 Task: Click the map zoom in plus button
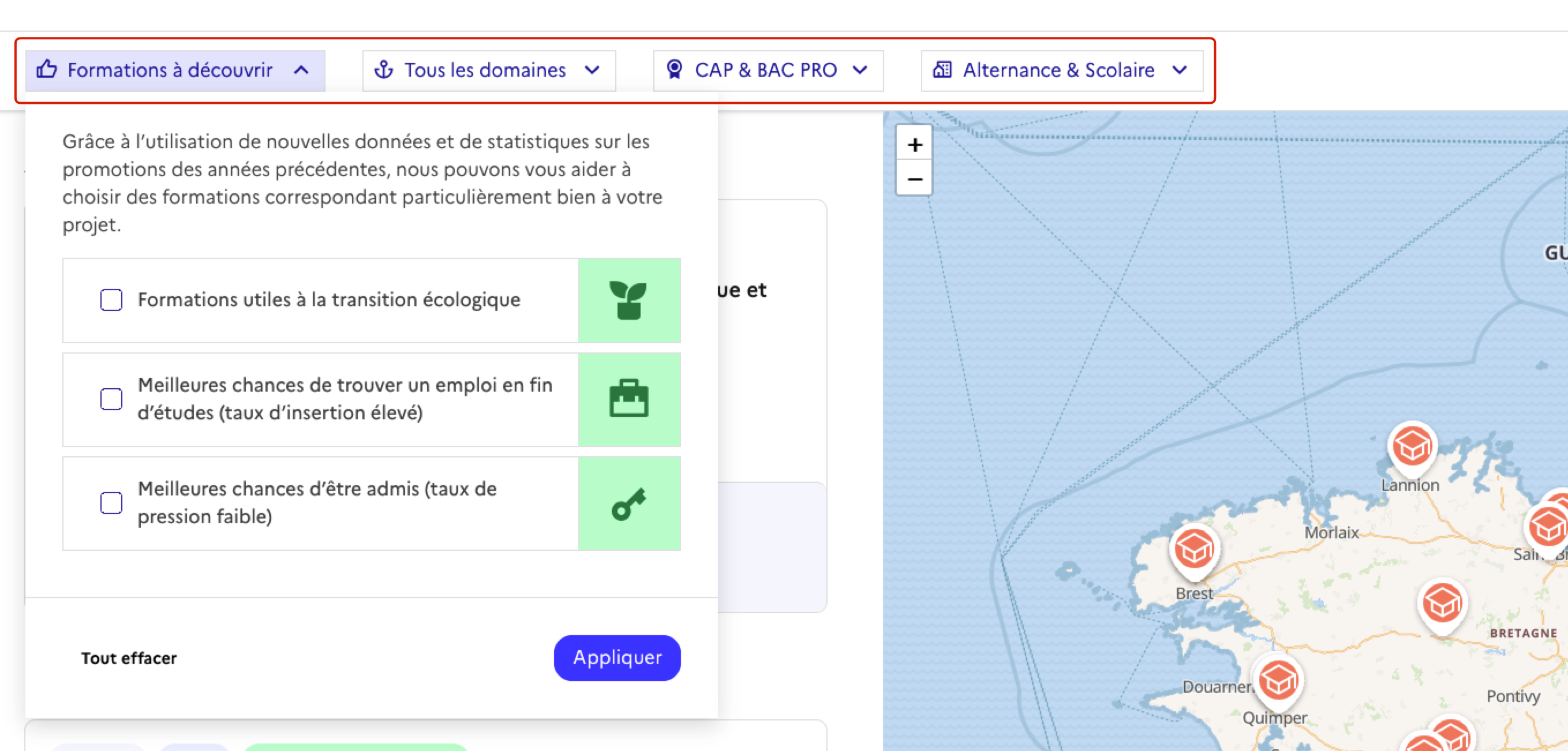coord(914,145)
